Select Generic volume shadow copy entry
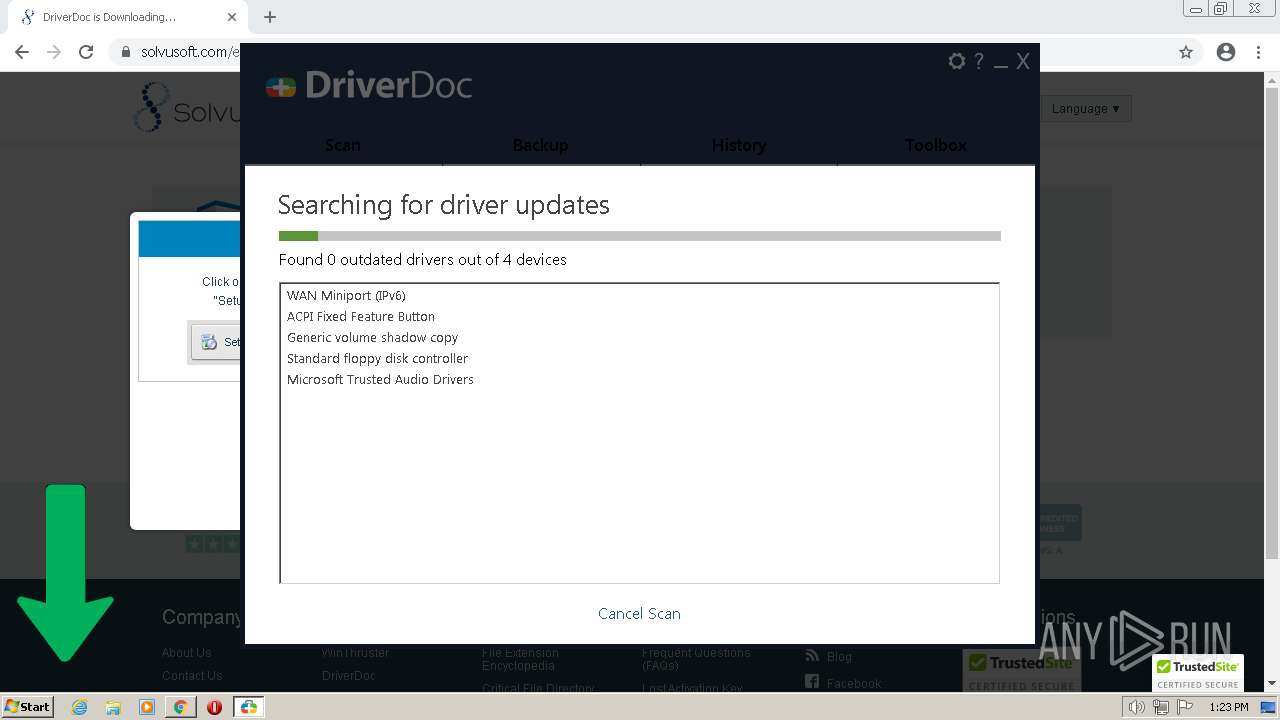The width and height of the screenshot is (1280, 720). tap(372, 337)
